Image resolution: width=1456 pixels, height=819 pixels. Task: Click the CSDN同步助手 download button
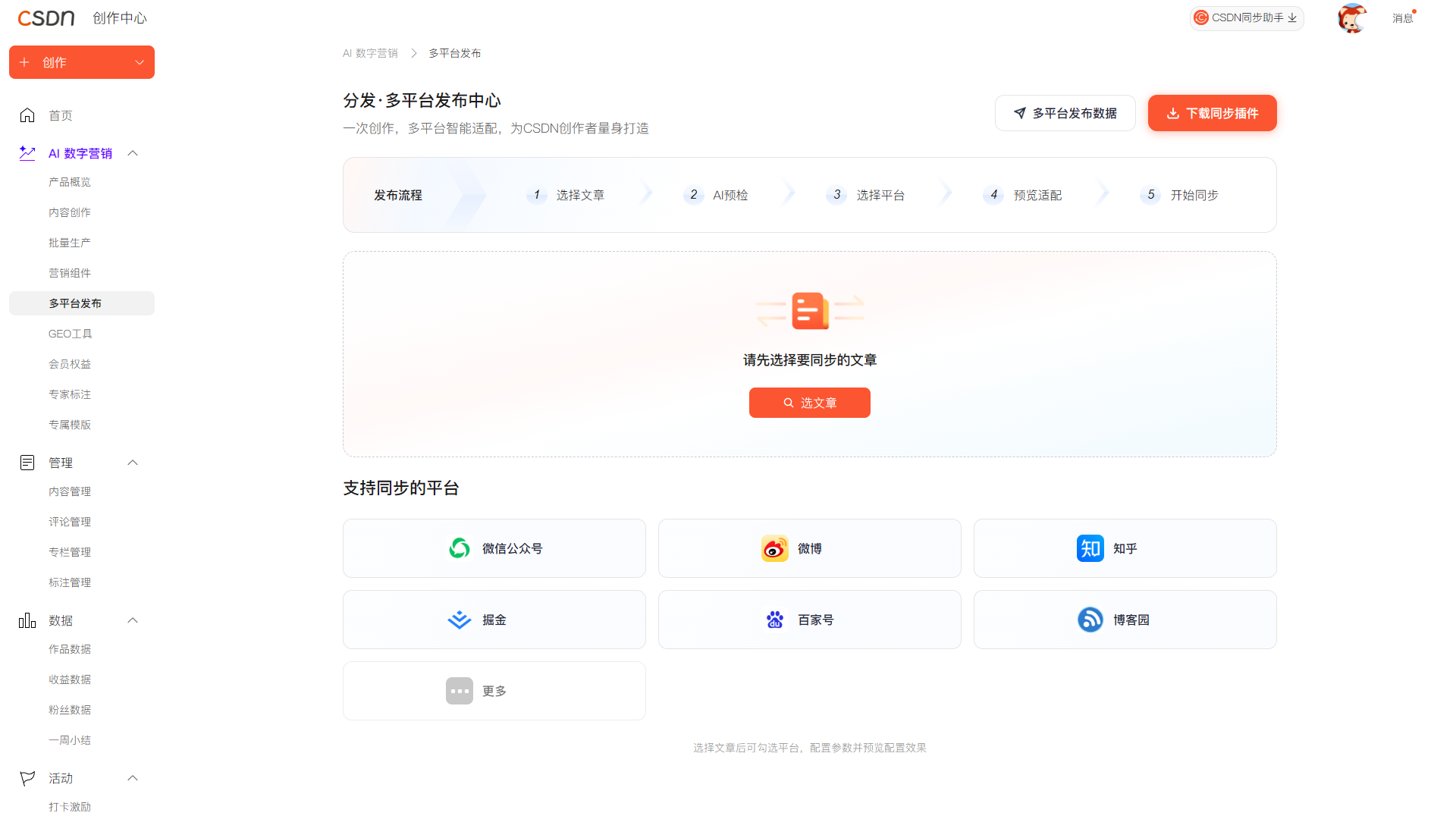point(1246,17)
